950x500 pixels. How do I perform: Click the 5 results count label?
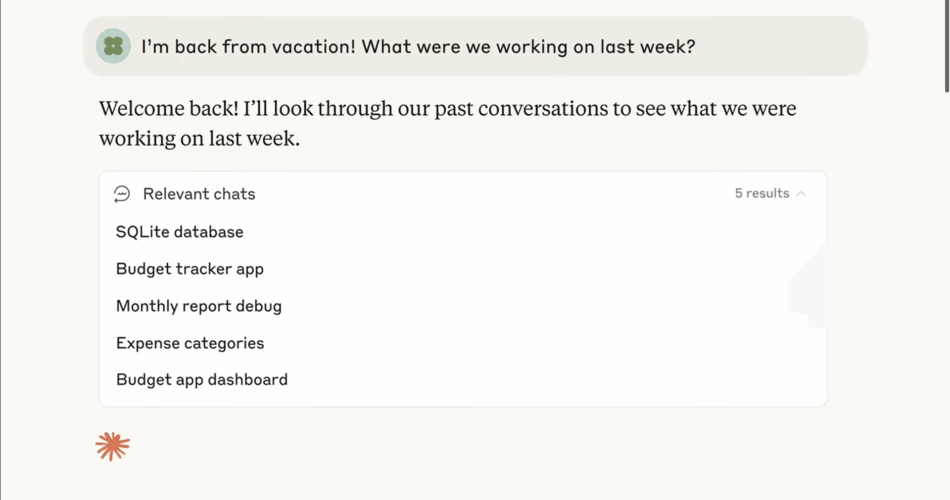tap(762, 193)
